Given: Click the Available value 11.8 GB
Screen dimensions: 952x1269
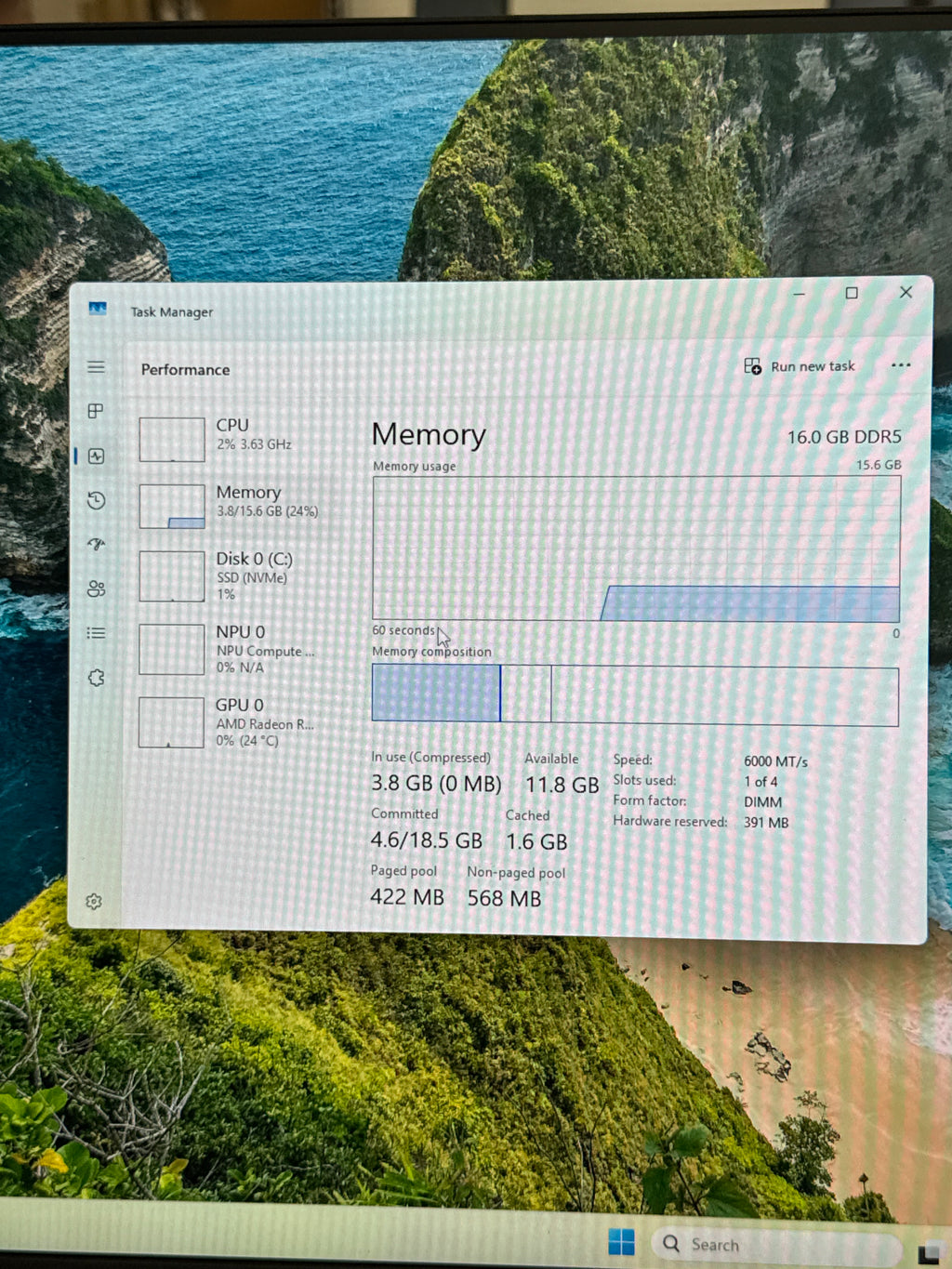Looking at the screenshot, I should point(562,786).
